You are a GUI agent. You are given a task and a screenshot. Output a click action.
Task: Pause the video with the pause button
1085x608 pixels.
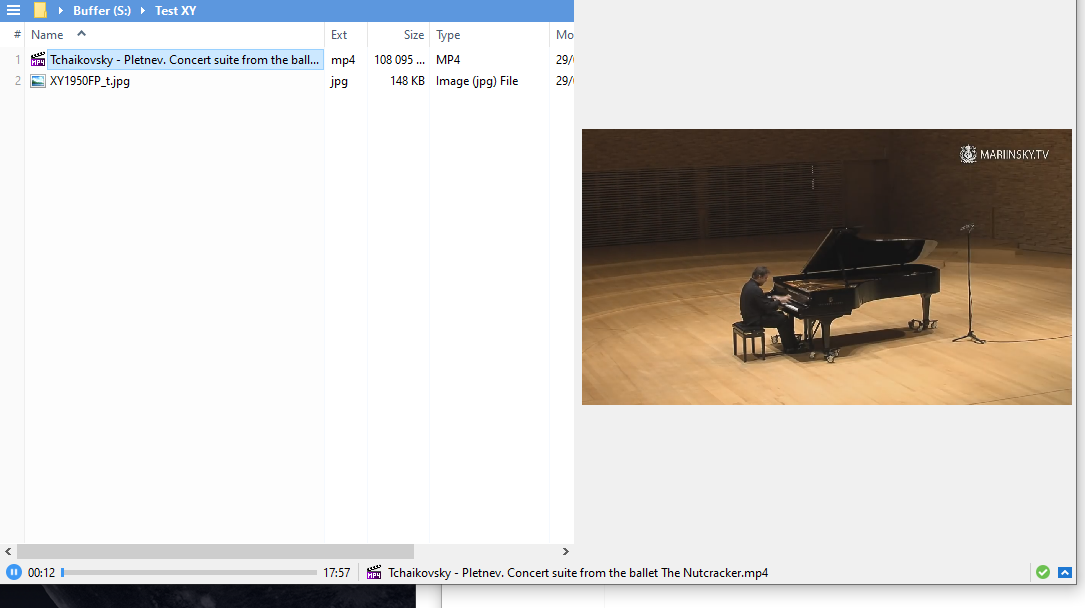pyautogui.click(x=14, y=573)
